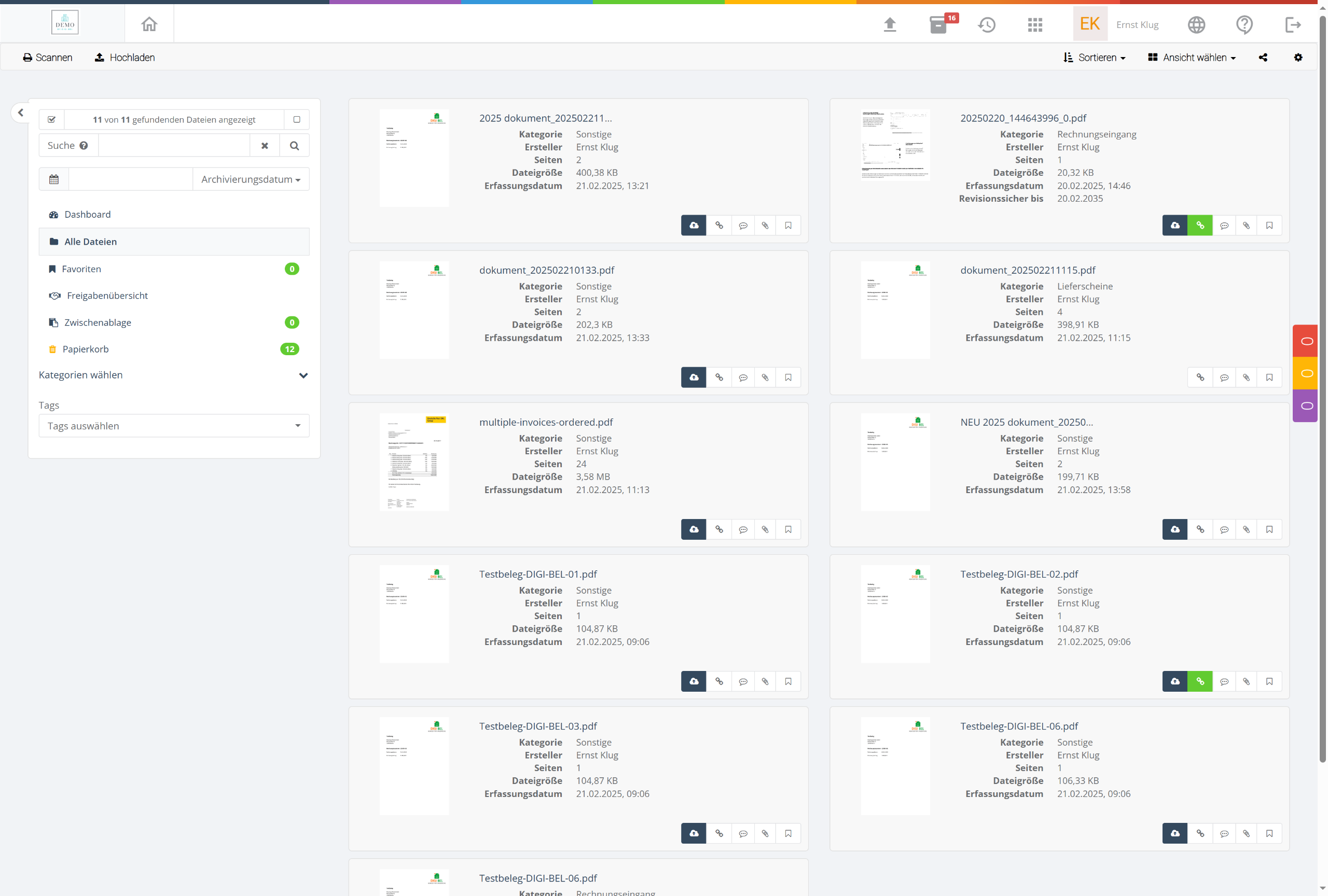Image resolution: width=1328 pixels, height=896 pixels.
Task: Open help question mark icon
Action: (1244, 24)
